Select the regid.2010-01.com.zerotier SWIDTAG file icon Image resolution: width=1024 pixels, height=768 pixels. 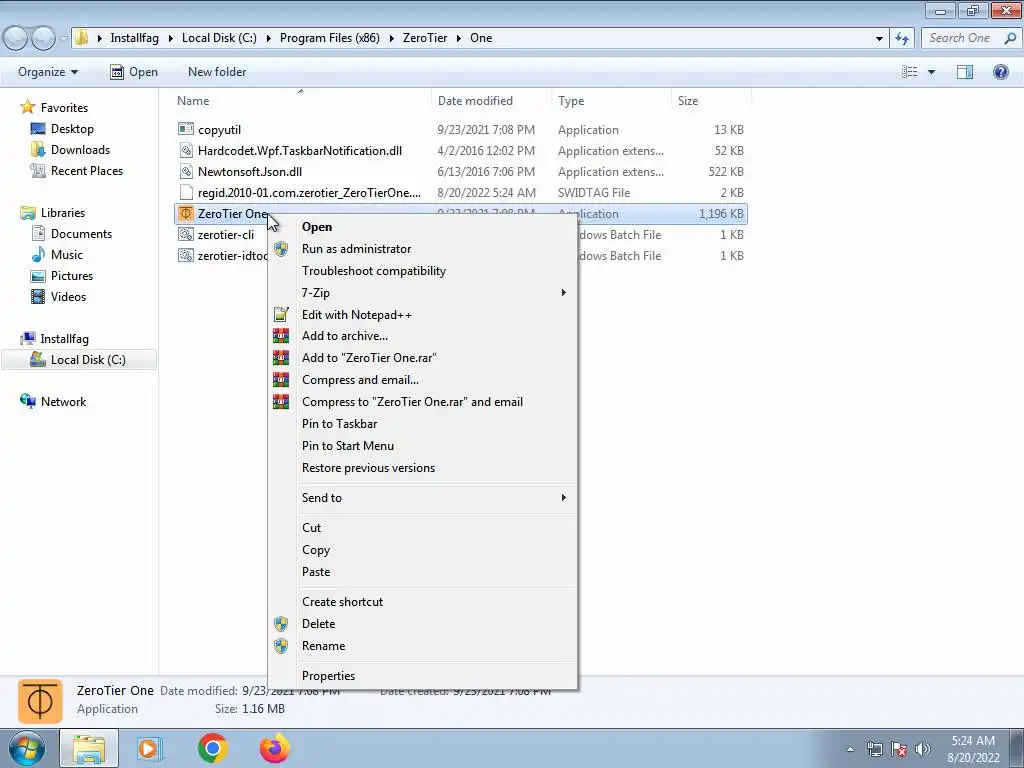point(186,192)
